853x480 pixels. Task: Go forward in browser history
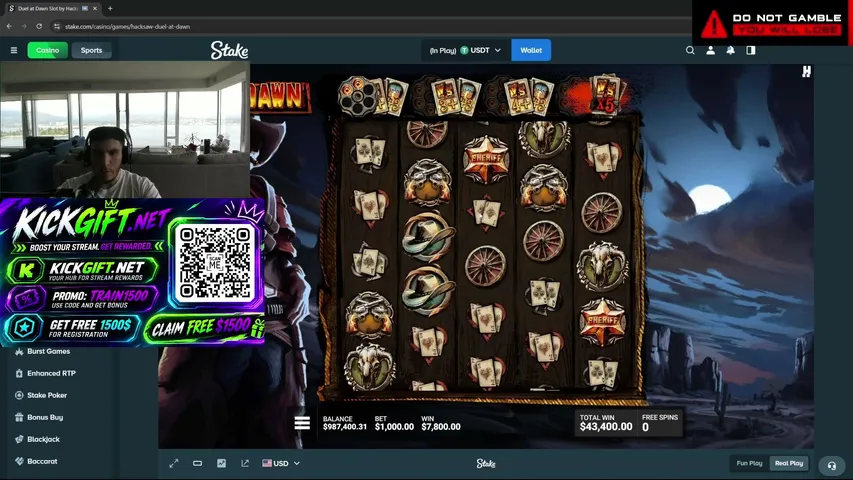pyautogui.click(x=24, y=26)
